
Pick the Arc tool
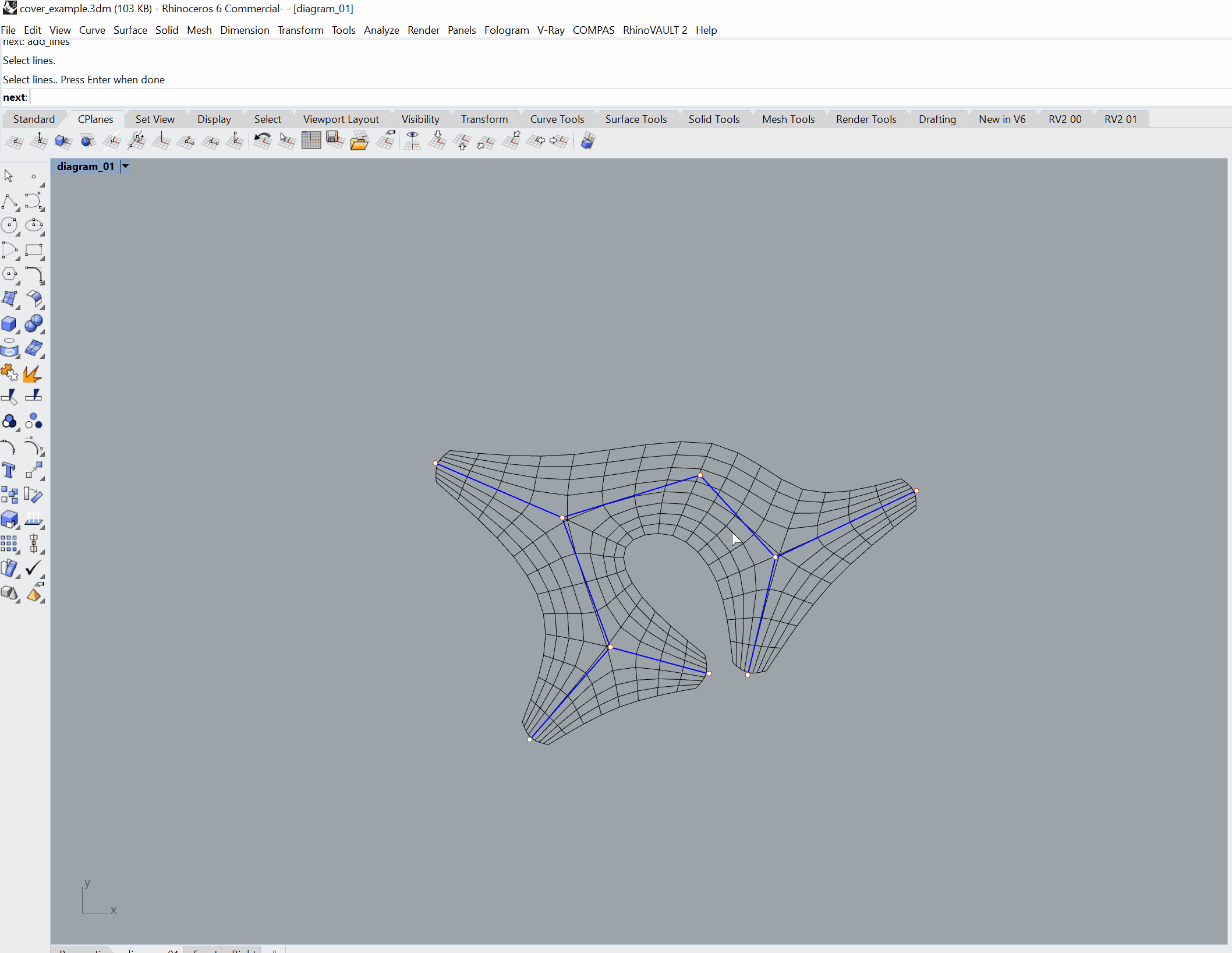(x=9, y=250)
